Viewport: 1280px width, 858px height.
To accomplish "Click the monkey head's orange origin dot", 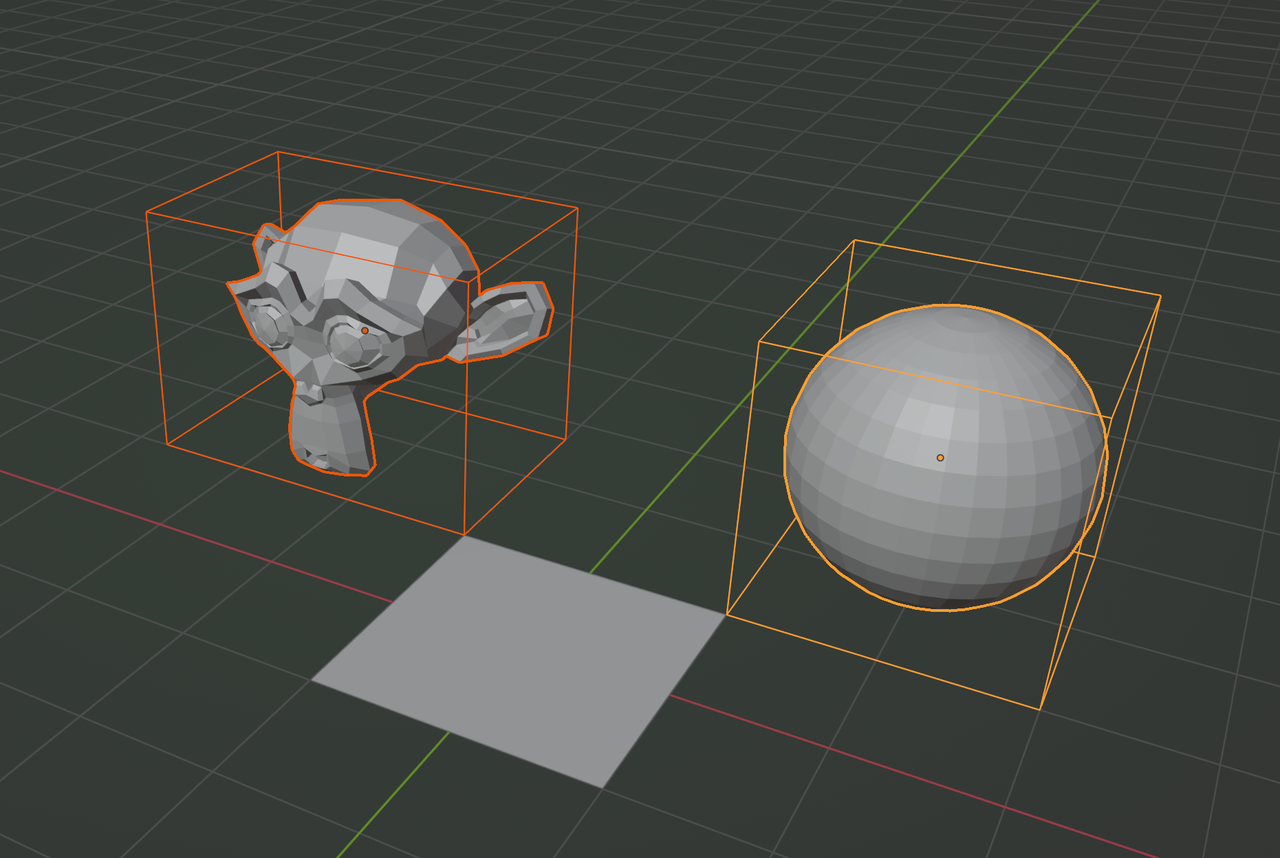I will [365, 330].
